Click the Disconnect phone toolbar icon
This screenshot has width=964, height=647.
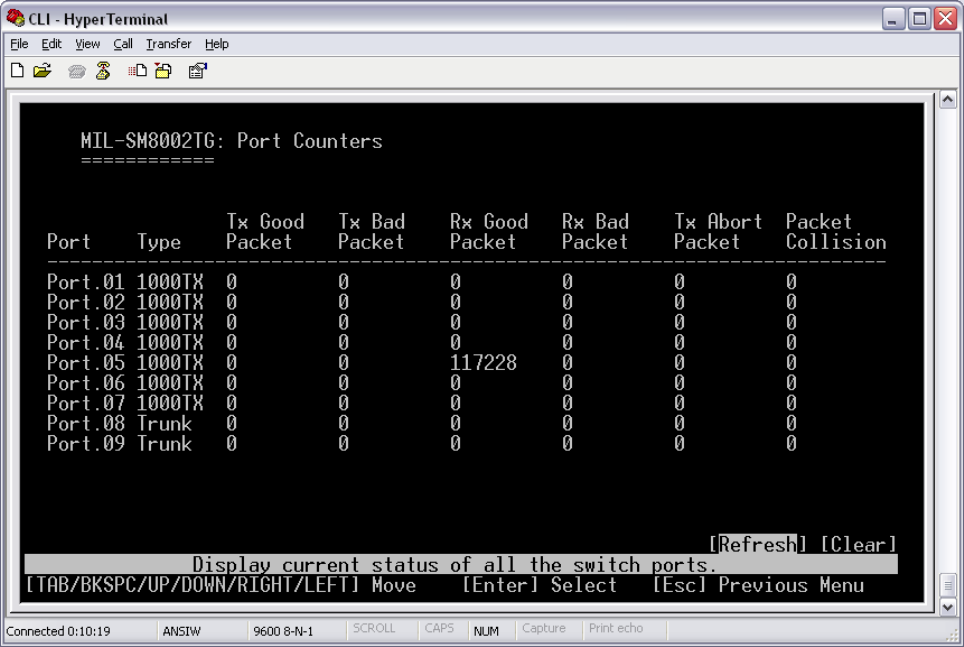[x=103, y=71]
